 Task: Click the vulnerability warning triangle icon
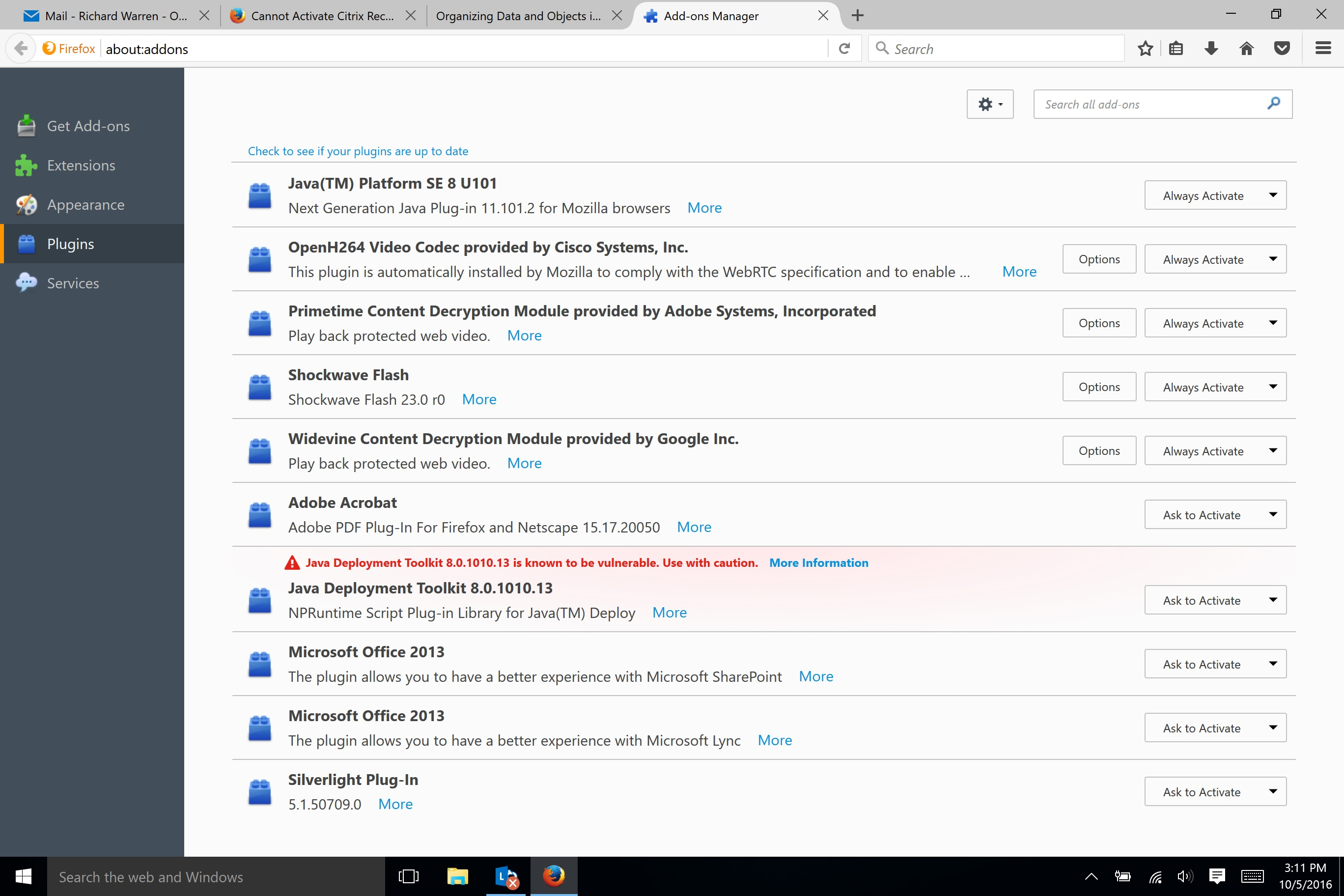(292, 563)
